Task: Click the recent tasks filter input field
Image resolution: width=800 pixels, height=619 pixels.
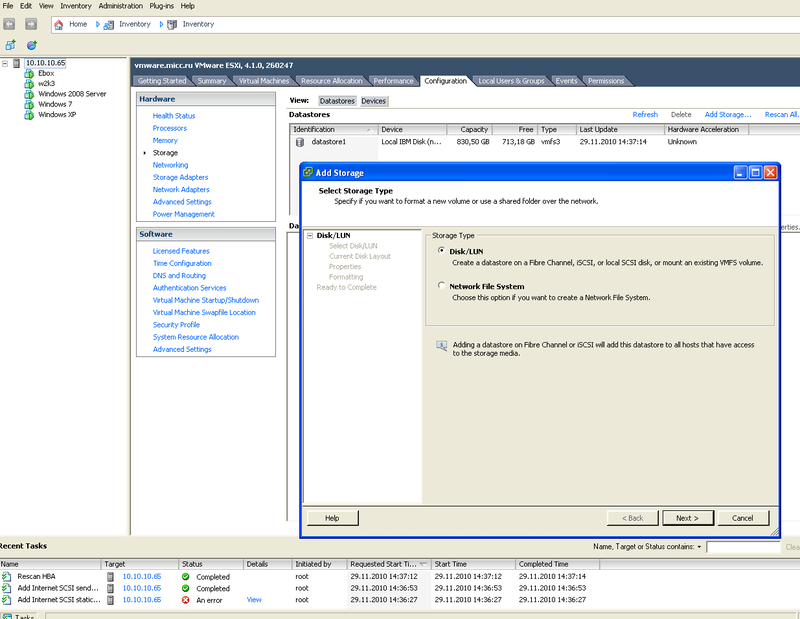Action: pyautogui.click(x=743, y=547)
